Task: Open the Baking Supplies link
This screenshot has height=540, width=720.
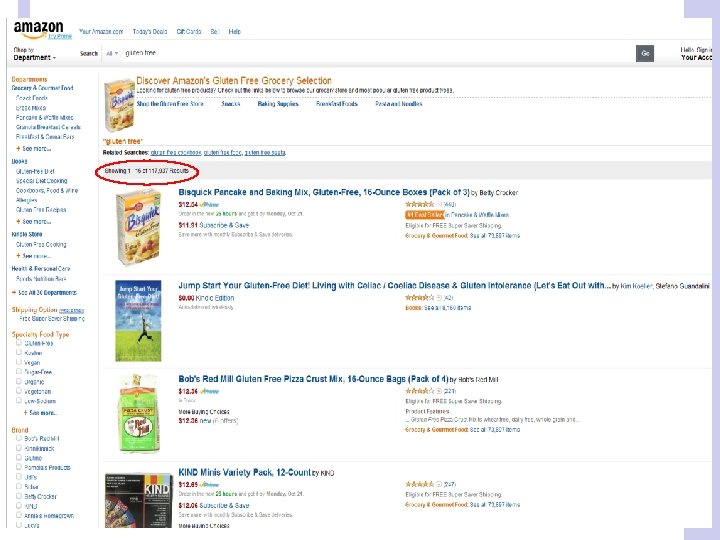Action: (x=278, y=104)
